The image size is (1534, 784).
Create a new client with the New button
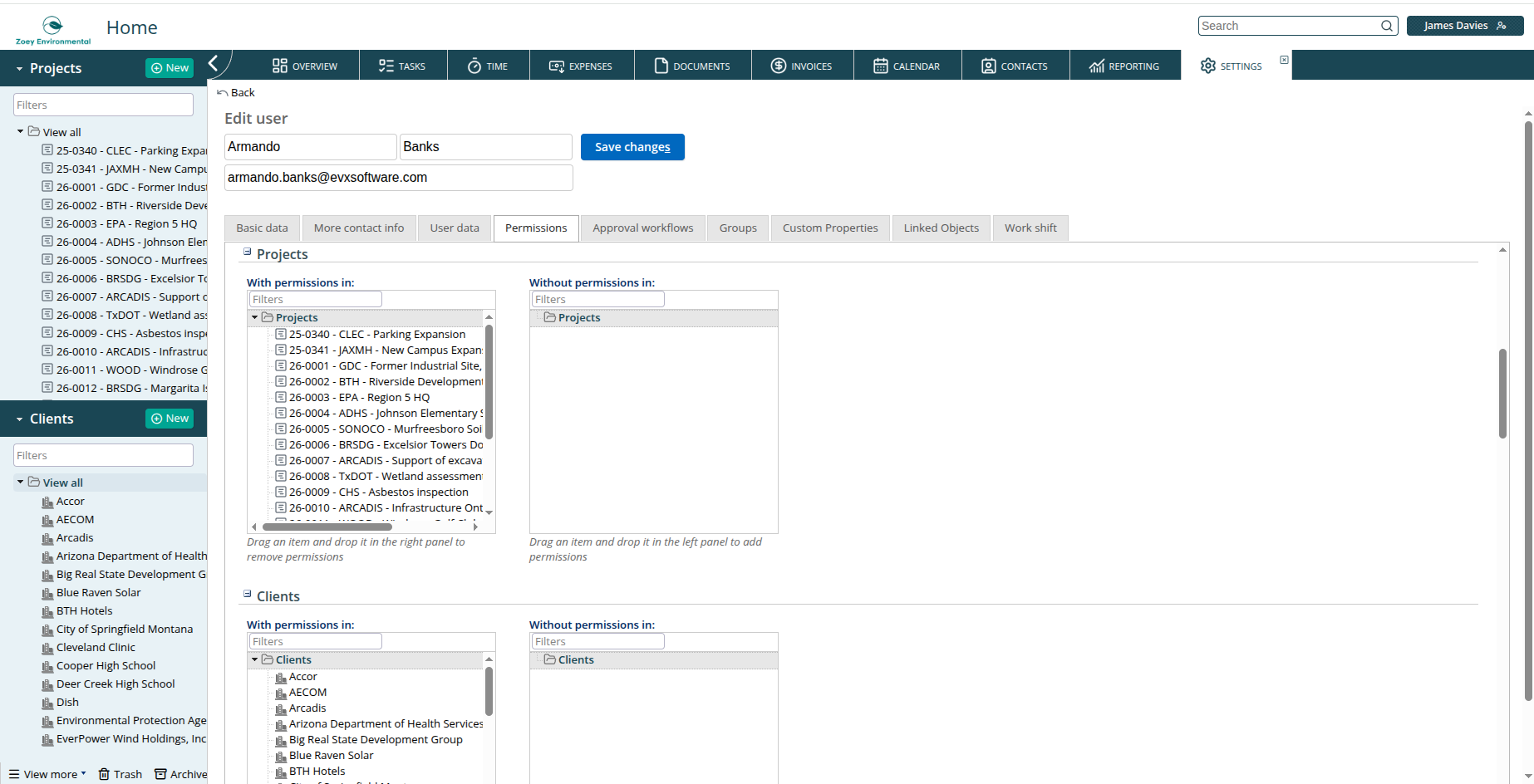click(x=170, y=419)
